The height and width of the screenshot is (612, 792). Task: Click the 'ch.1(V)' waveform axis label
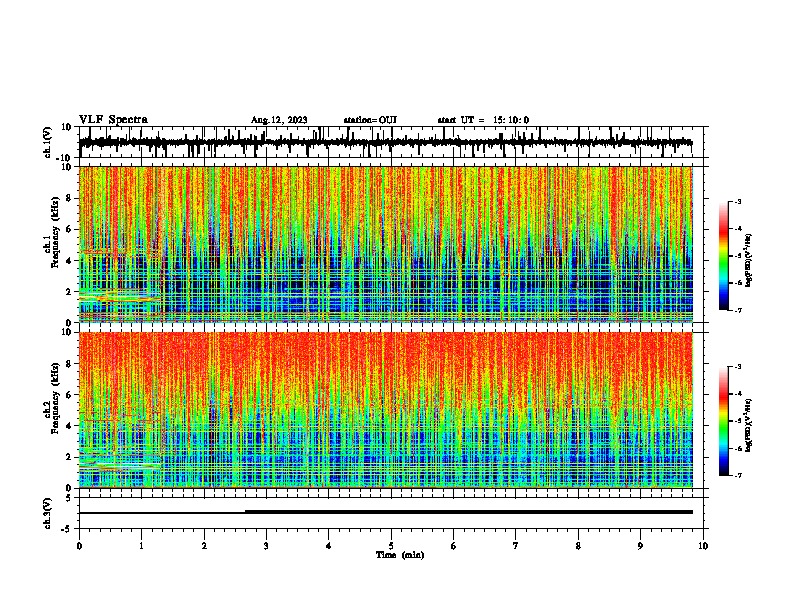coord(48,142)
